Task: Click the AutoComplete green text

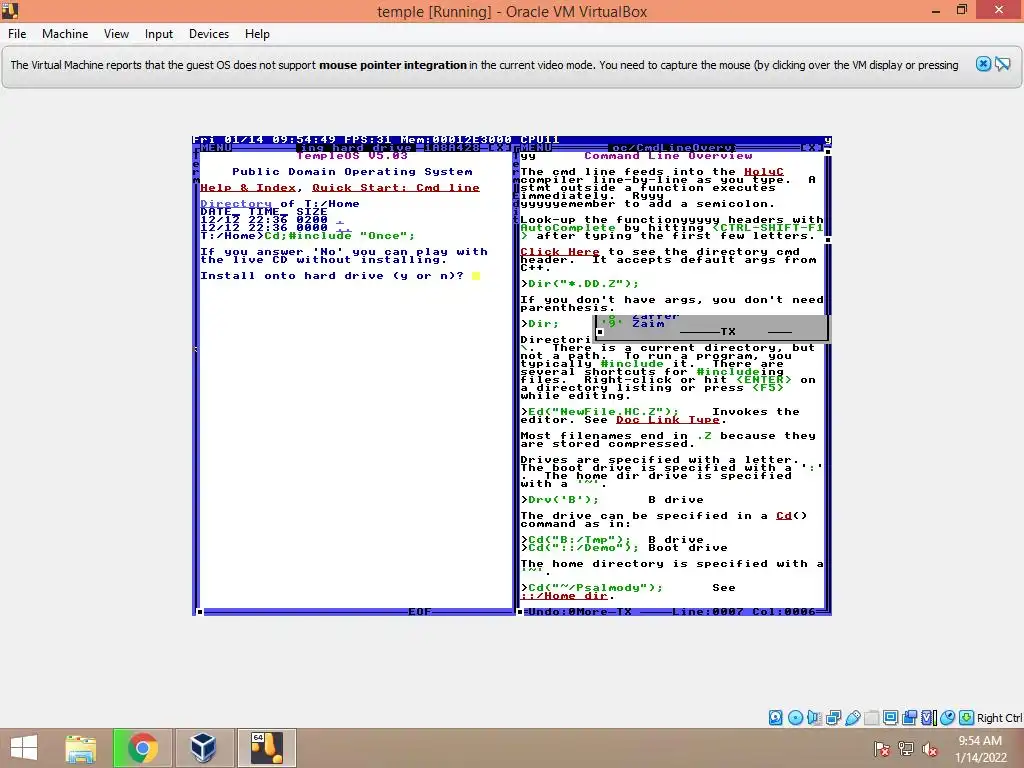Action: pyautogui.click(x=568, y=228)
